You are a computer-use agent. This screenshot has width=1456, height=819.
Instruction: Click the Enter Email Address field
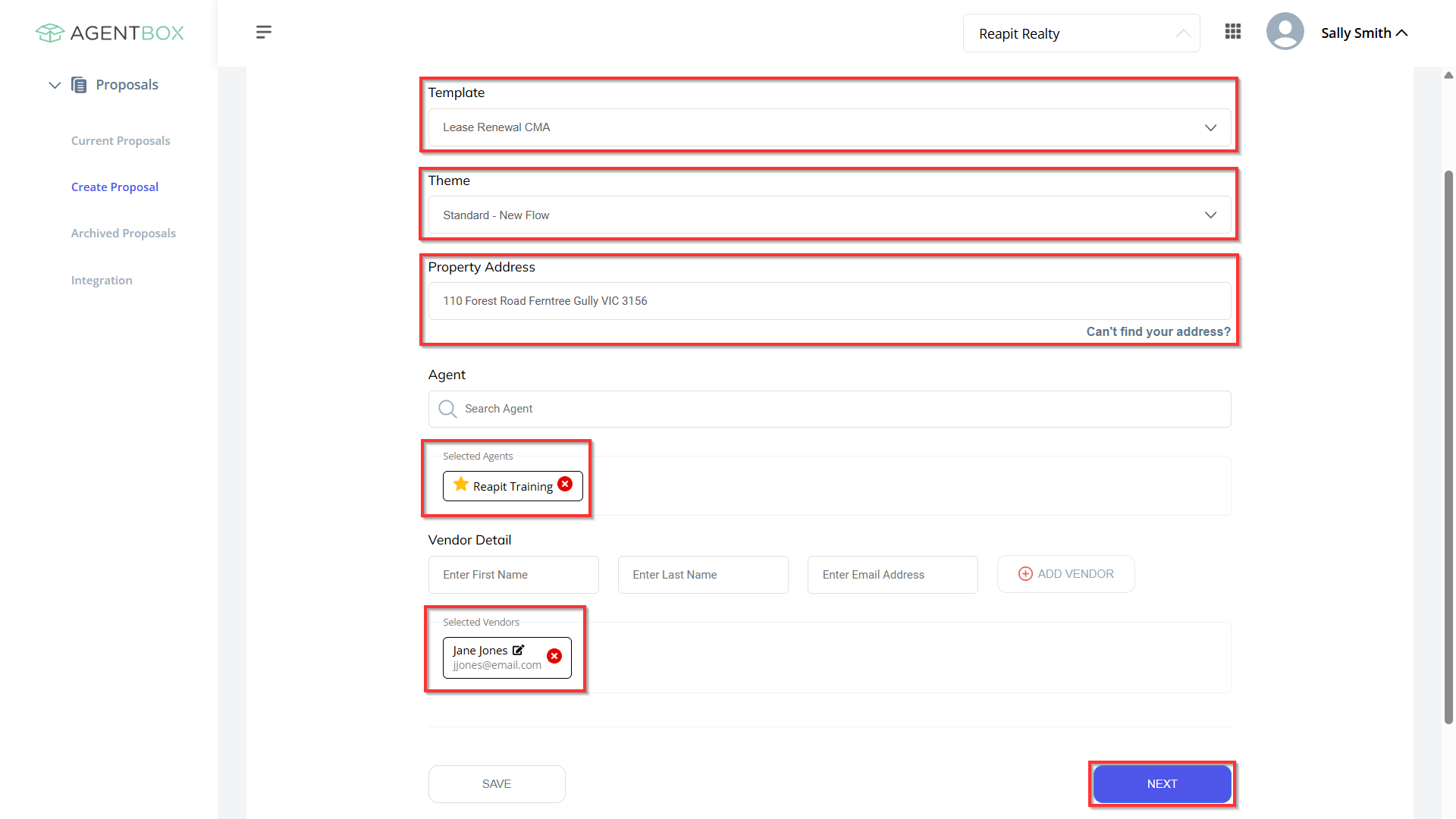pyautogui.click(x=893, y=575)
